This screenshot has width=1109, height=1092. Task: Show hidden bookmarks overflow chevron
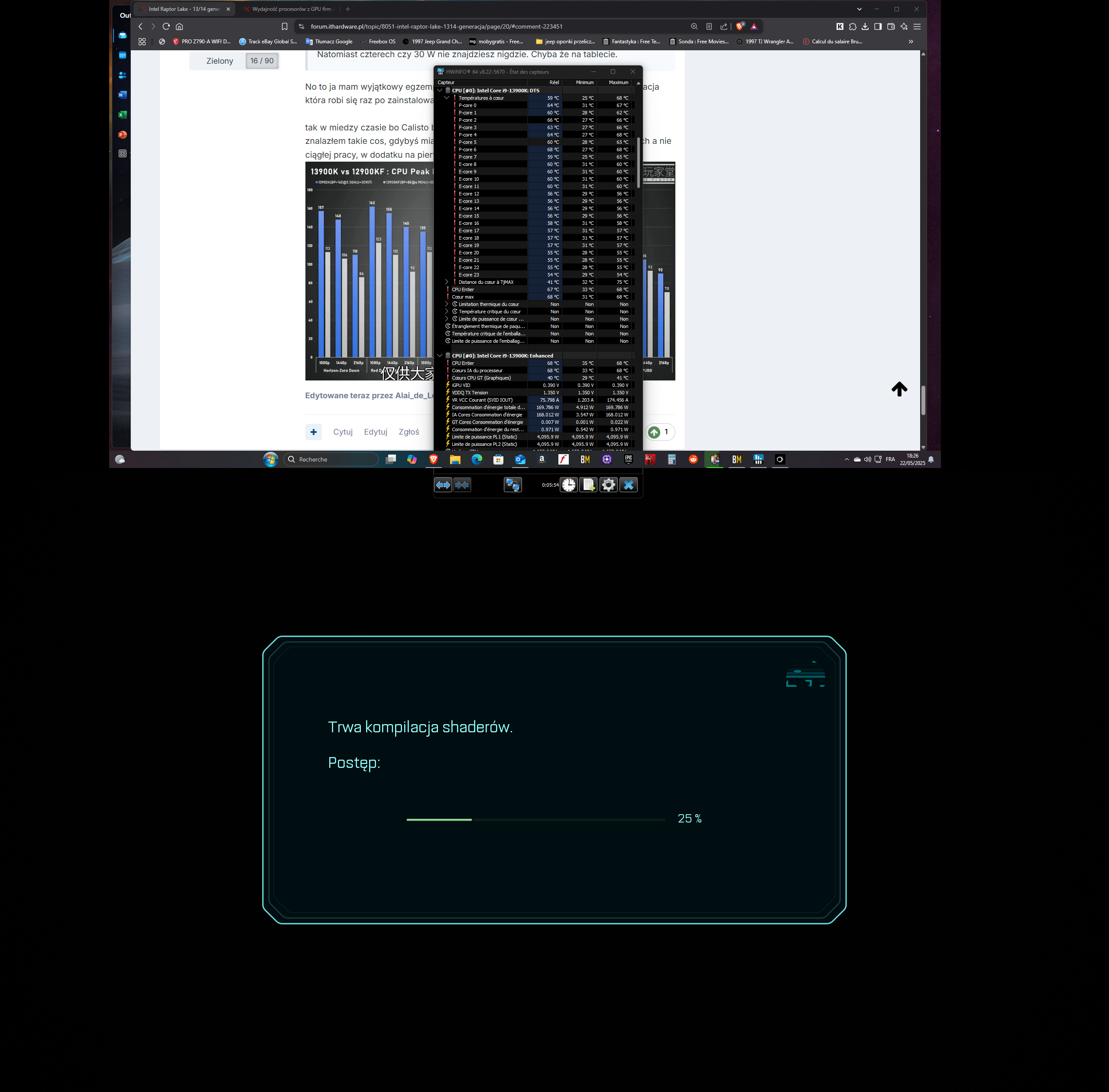pyautogui.click(x=911, y=41)
